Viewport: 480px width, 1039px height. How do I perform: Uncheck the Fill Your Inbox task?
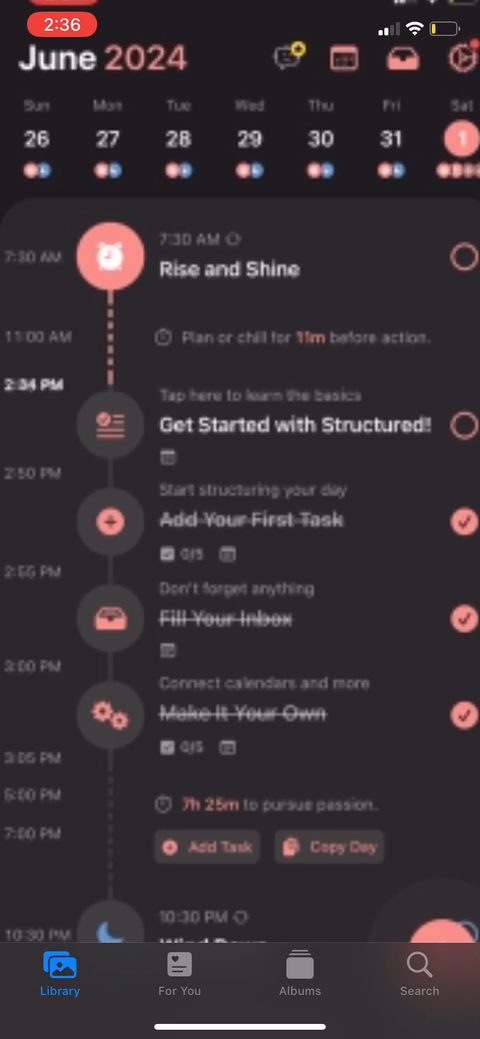tap(464, 619)
